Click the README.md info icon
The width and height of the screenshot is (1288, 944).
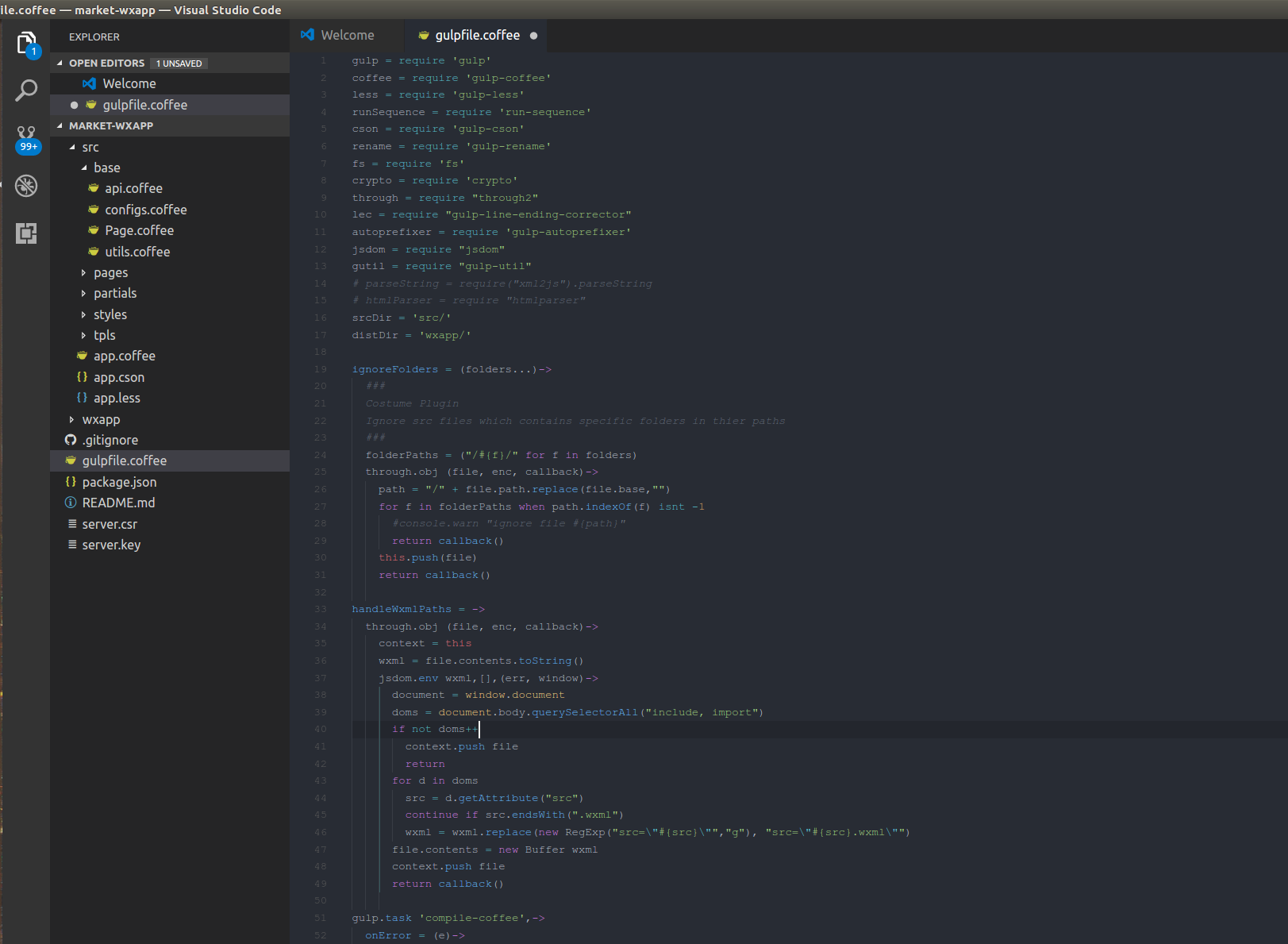[71, 502]
